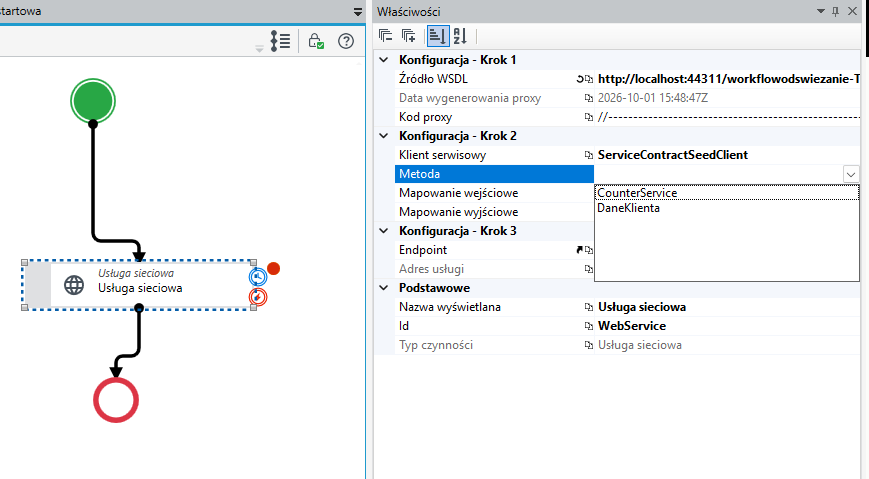Click the proxy generation date value 2026-10-01
This screenshot has height=479, width=869.
point(653,98)
